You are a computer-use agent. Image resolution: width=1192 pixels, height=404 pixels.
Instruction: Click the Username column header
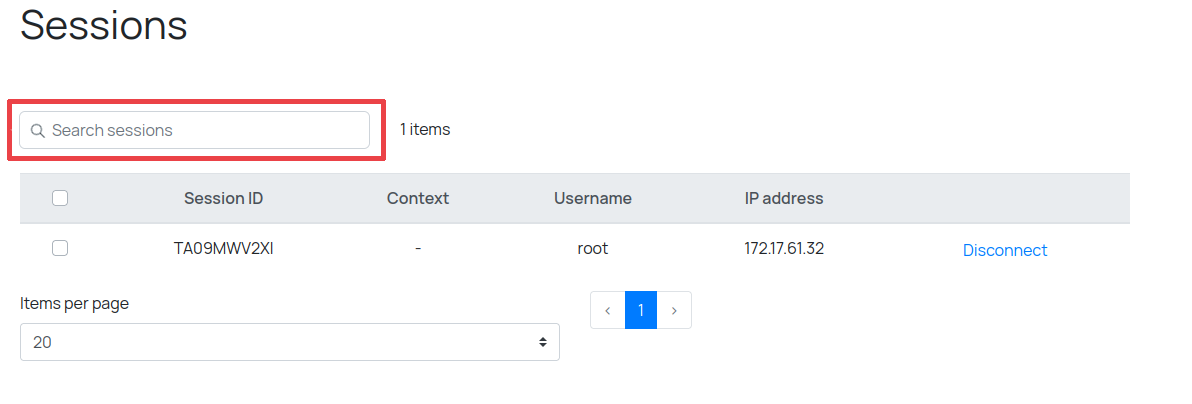pyautogui.click(x=593, y=198)
